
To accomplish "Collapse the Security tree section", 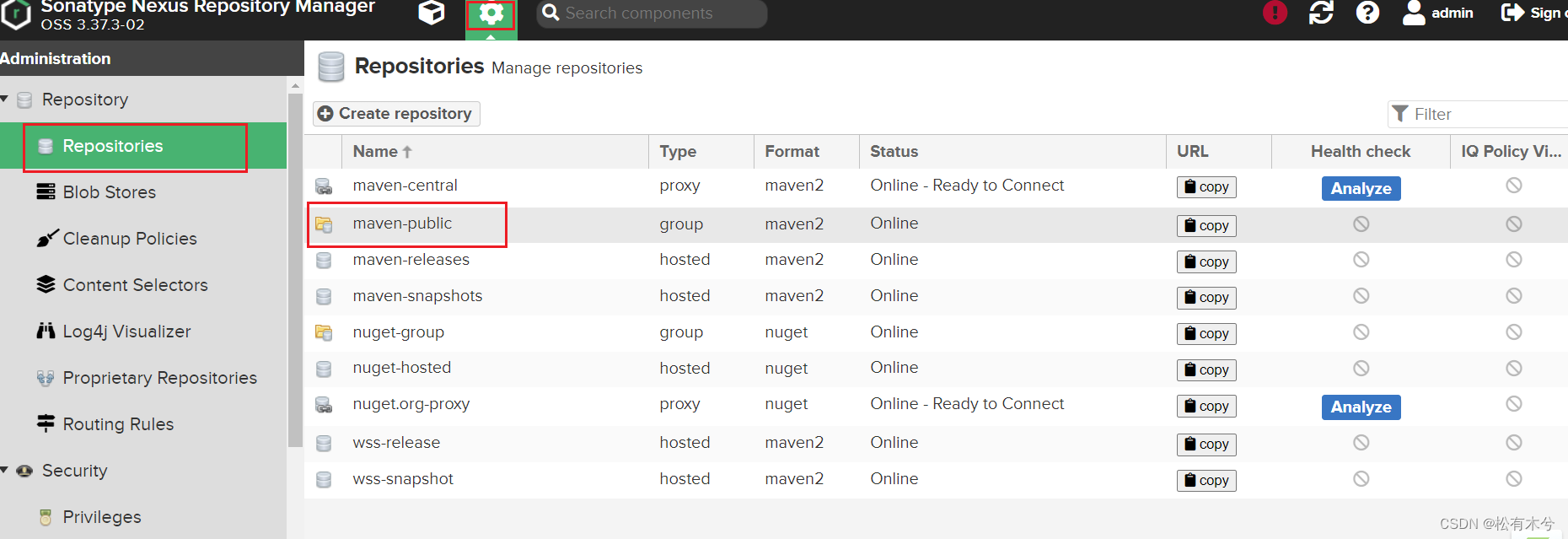I will [5, 470].
